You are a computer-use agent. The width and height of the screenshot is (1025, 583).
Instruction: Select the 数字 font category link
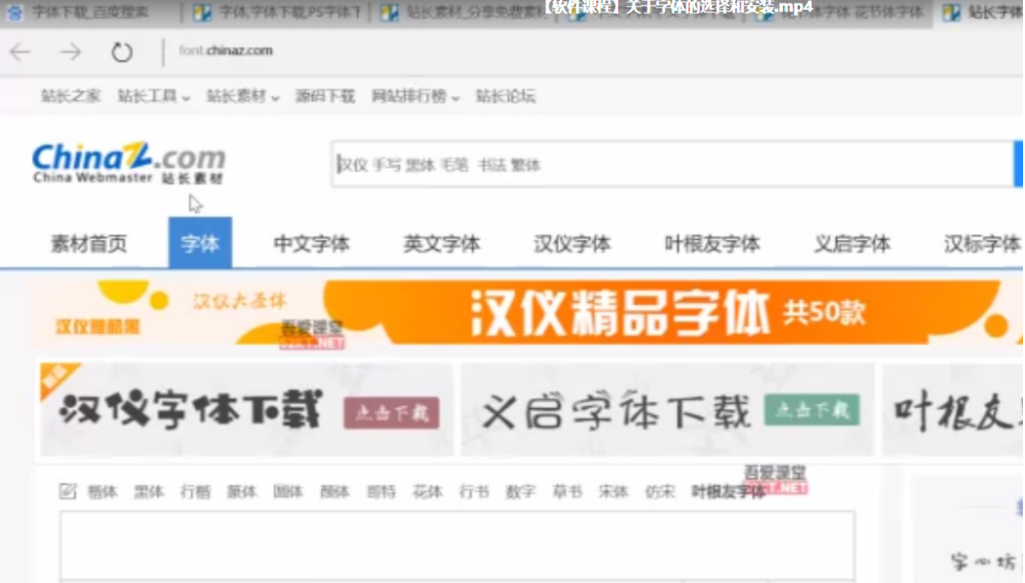(x=521, y=491)
